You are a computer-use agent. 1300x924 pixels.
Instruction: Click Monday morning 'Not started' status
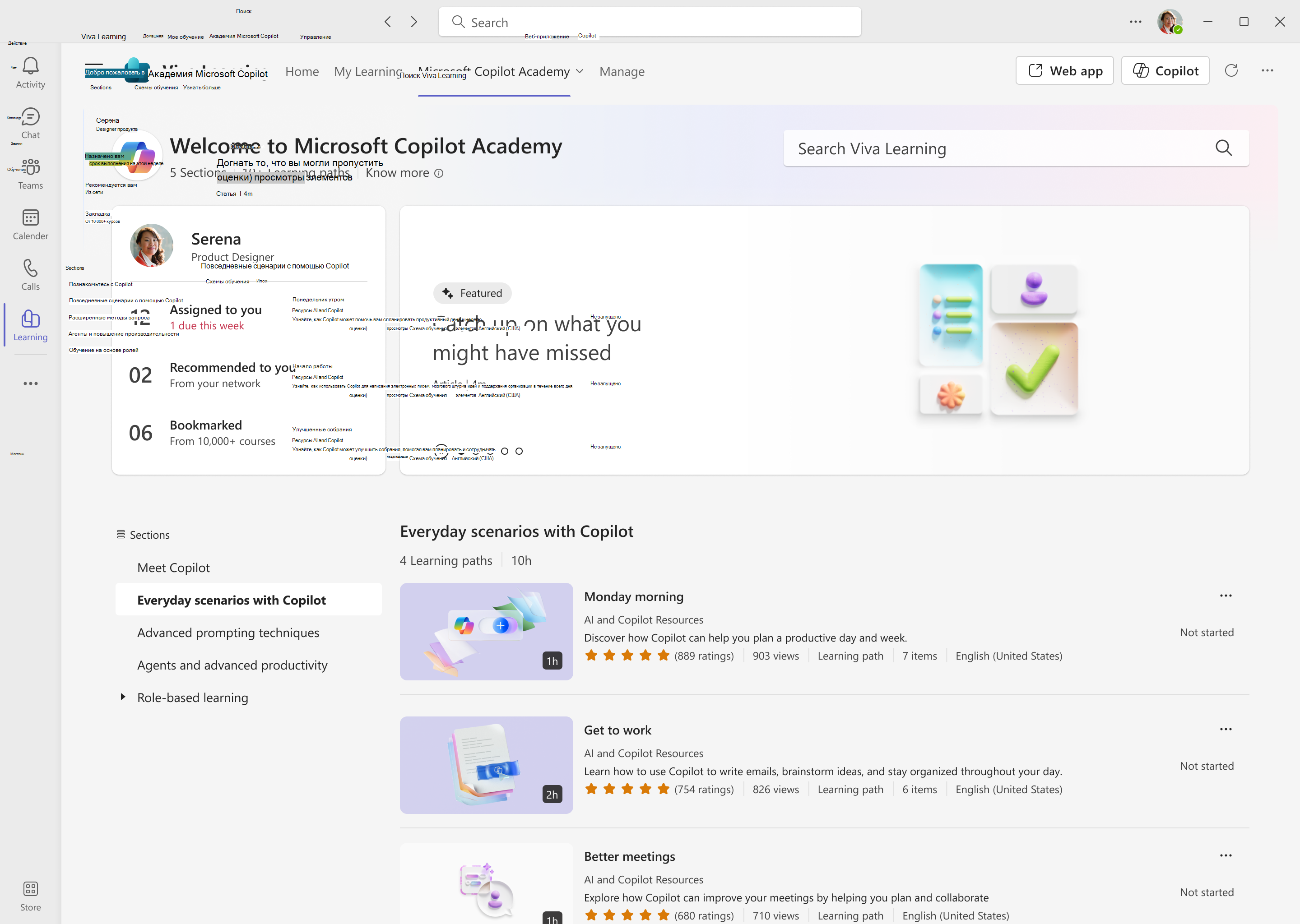pos(1207,632)
